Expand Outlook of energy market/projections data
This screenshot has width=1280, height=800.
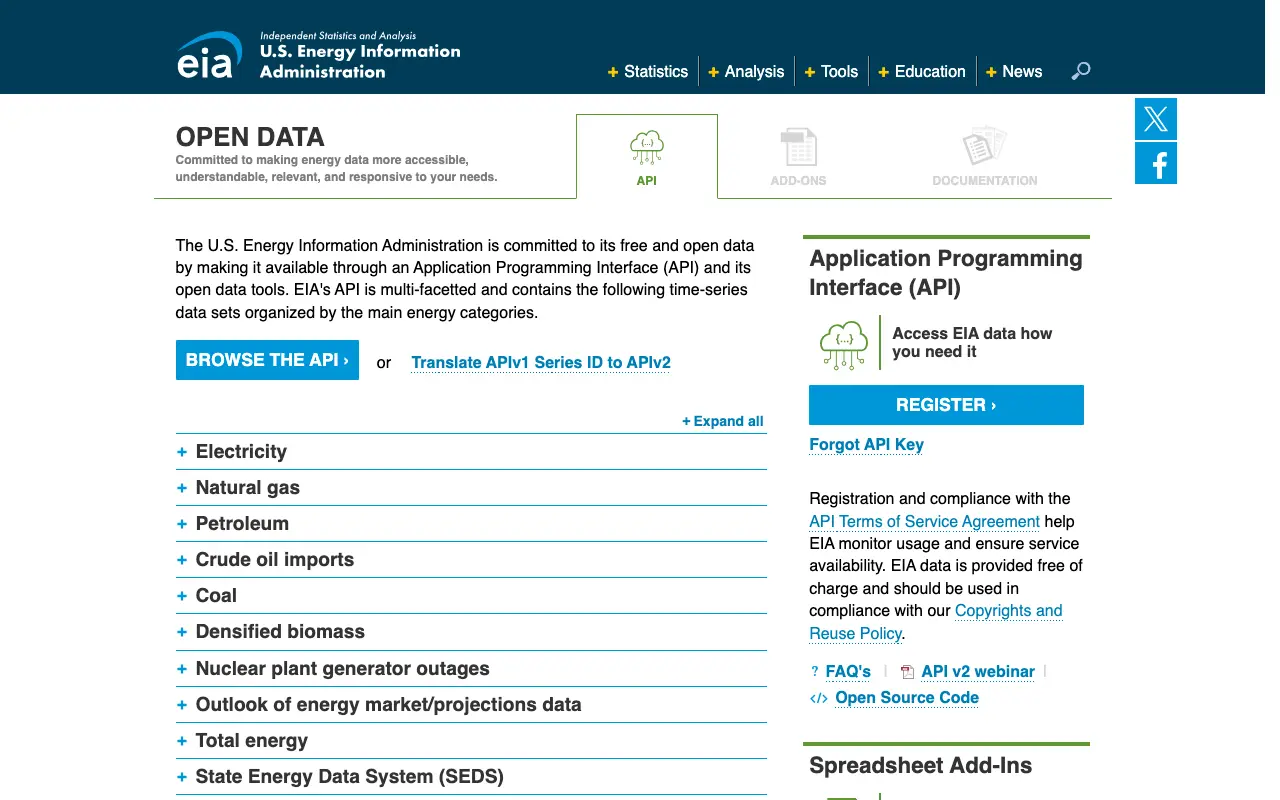coord(471,705)
